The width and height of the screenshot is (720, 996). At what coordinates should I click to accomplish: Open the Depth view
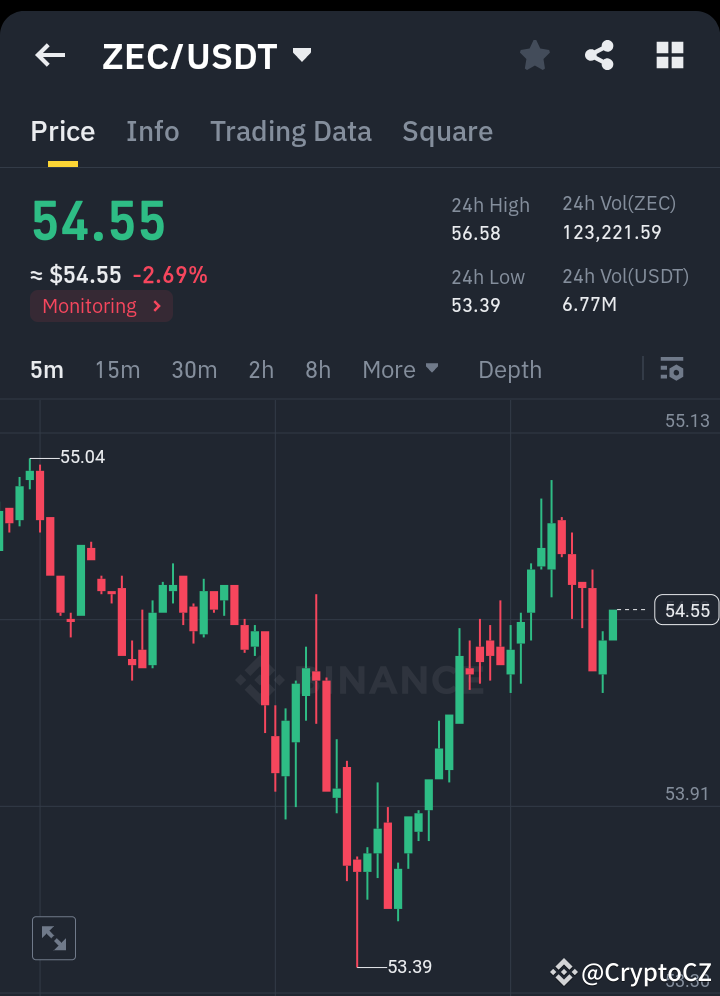tap(509, 369)
